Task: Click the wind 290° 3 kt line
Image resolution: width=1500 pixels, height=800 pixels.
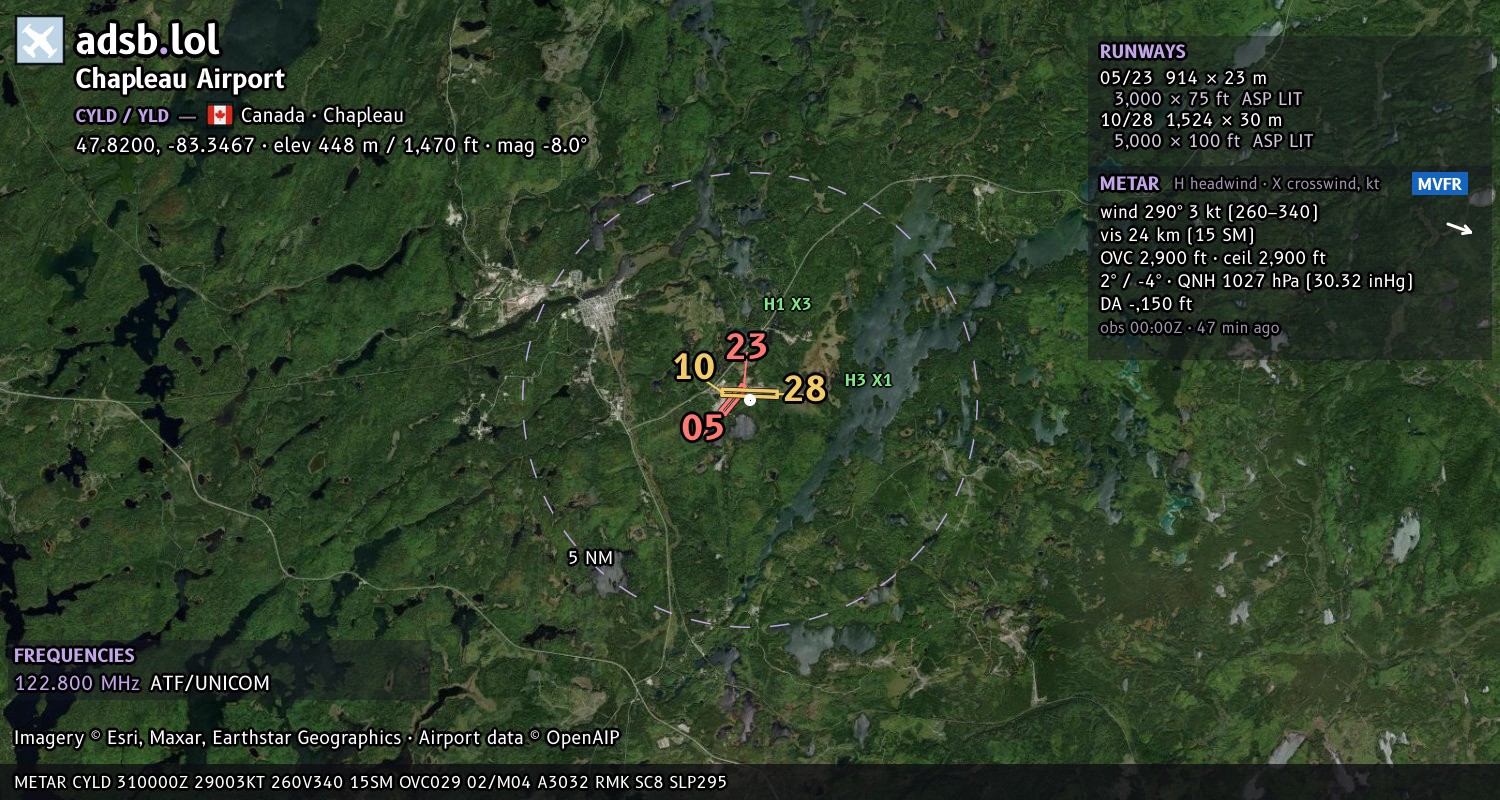Action: point(1209,212)
